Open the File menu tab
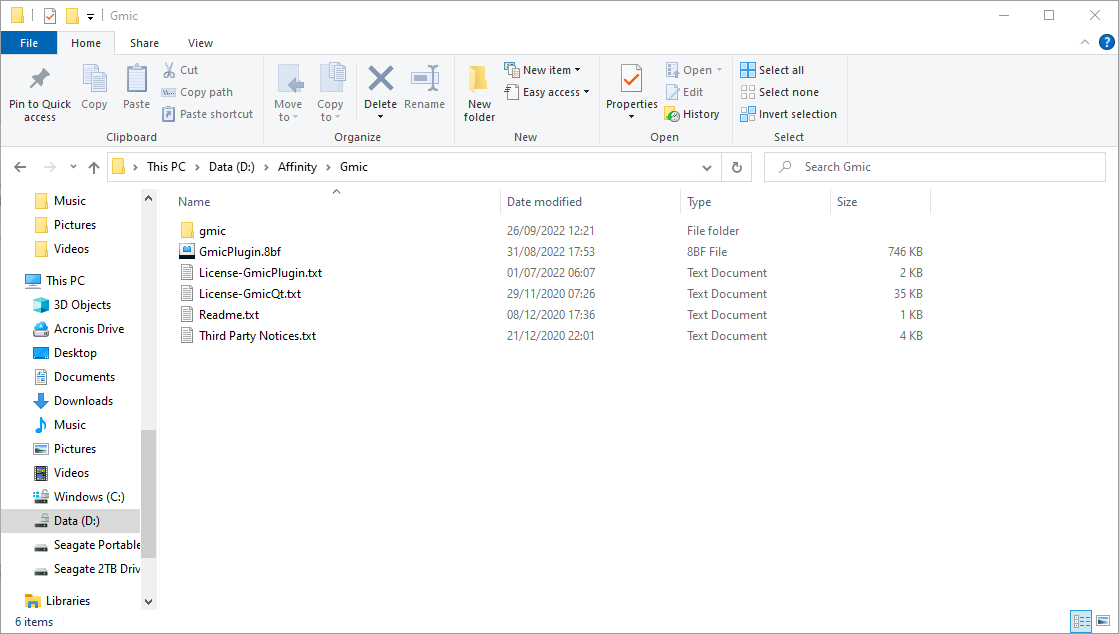 29,43
